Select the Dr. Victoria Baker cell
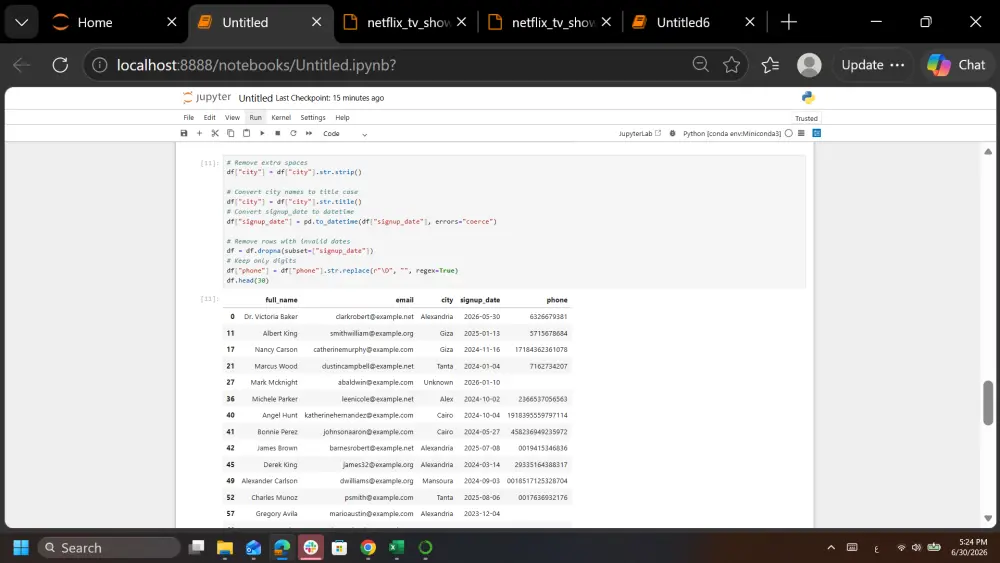Screen dimensions: 1000x563 [270, 316]
